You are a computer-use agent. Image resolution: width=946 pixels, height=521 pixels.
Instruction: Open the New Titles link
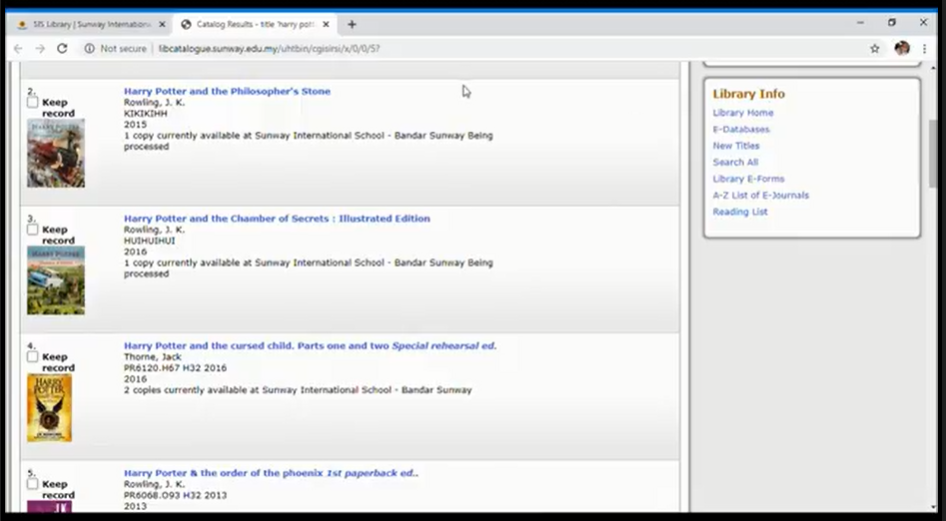coord(736,146)
